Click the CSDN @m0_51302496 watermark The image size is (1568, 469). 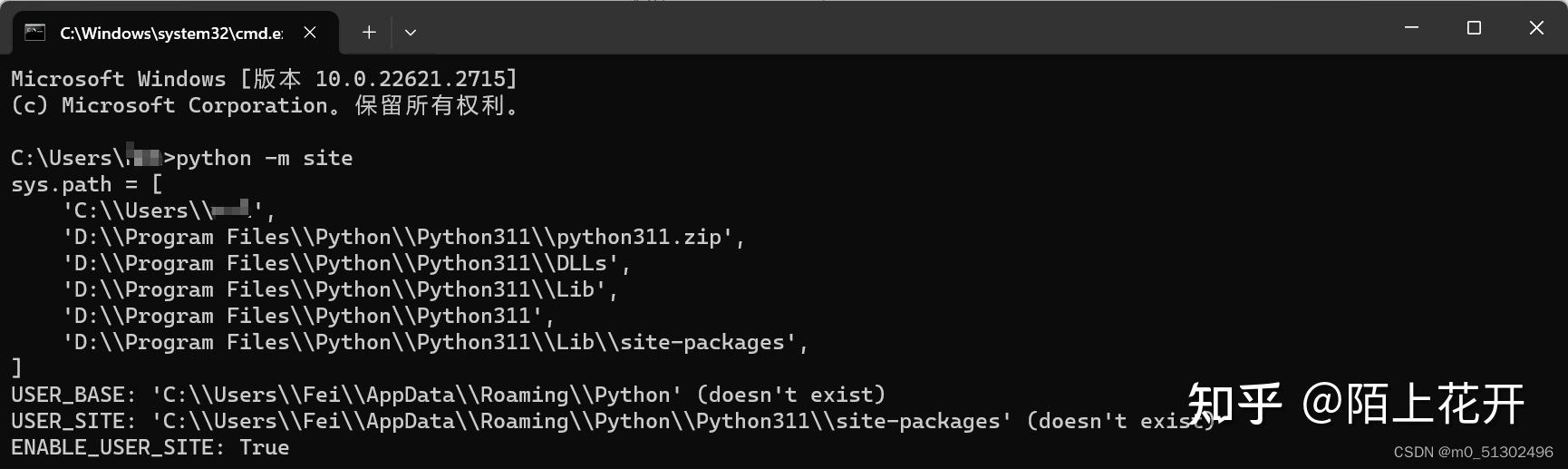pyautogui.click(x=1473, y=452)
